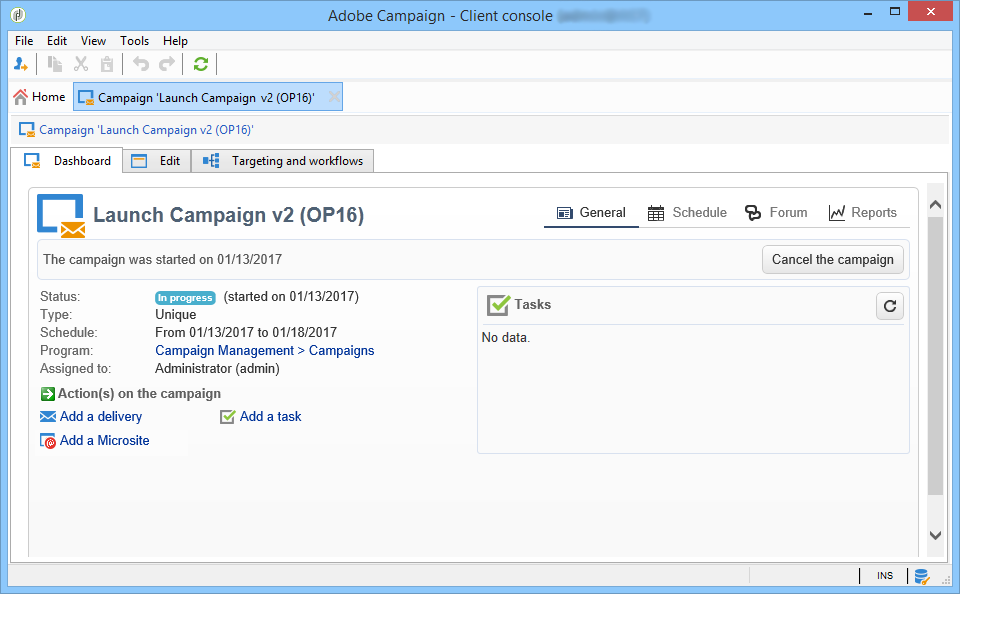The height and width of the screenshot is (622, 989).
Task: Click the large campaign envelope icon
Action: (x=61, y=216)
